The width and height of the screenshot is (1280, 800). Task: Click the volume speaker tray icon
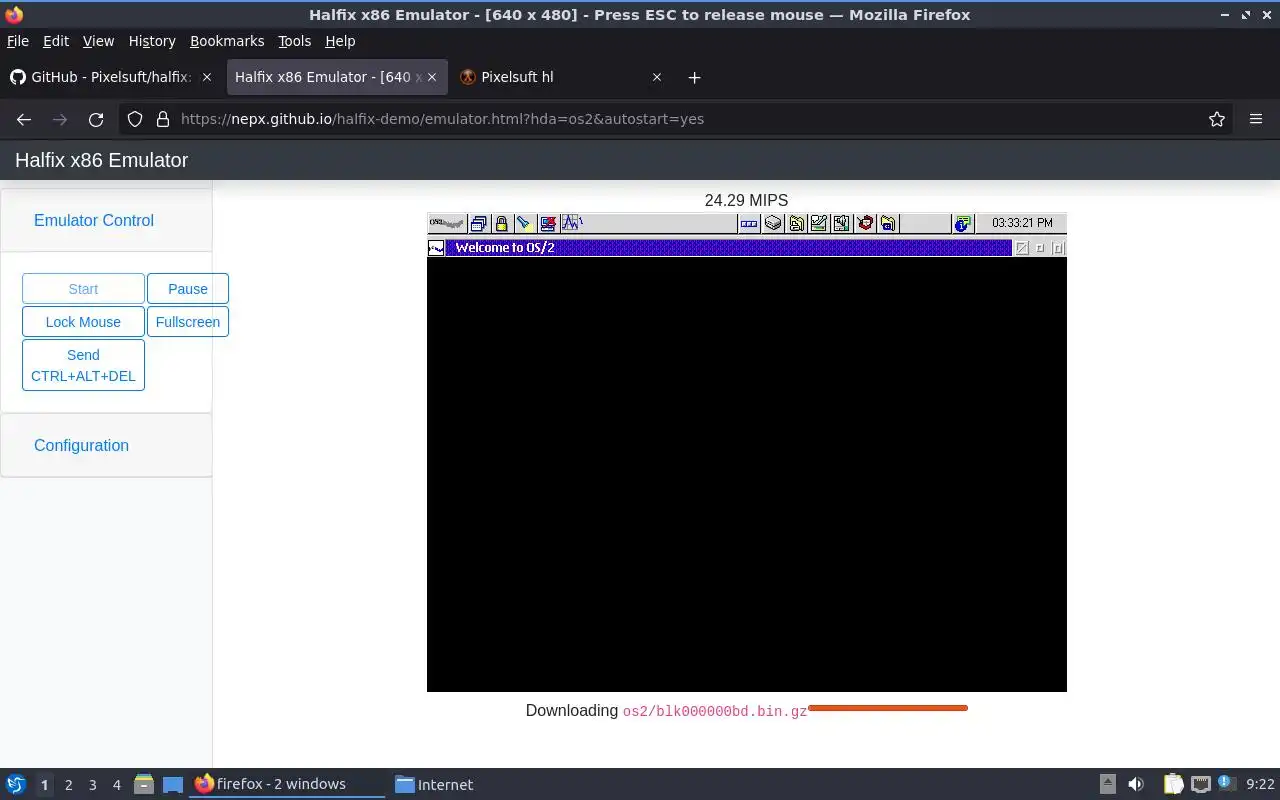point(1136,784)
